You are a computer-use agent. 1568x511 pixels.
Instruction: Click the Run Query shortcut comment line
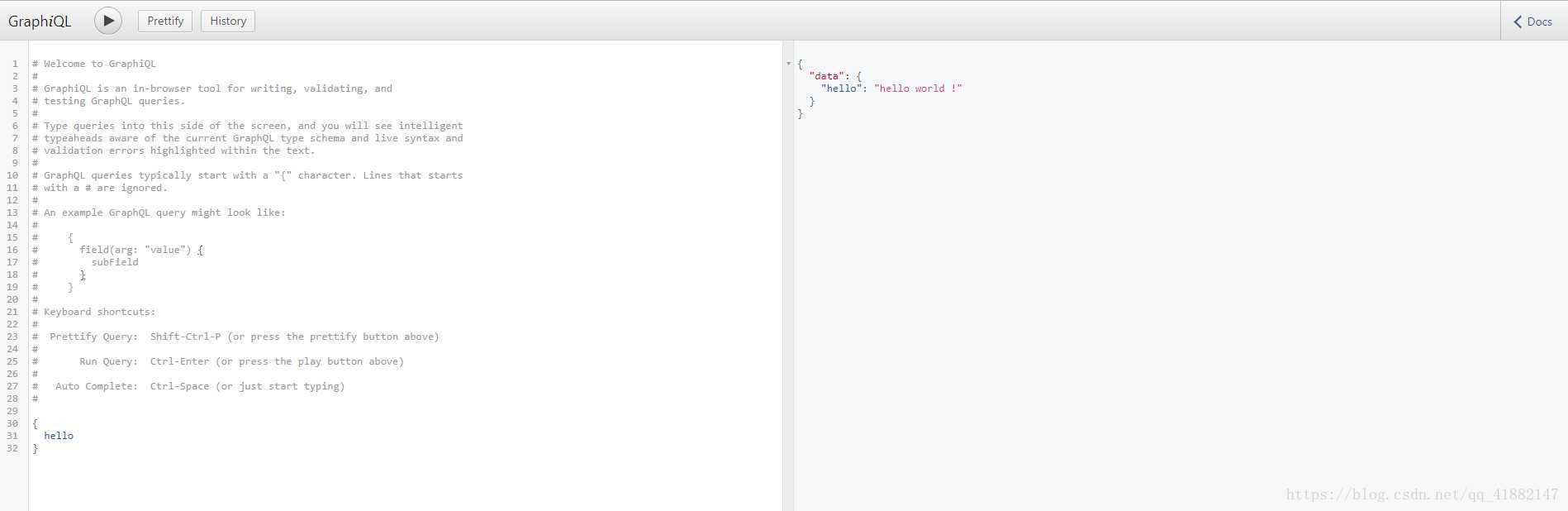(218, 361)
